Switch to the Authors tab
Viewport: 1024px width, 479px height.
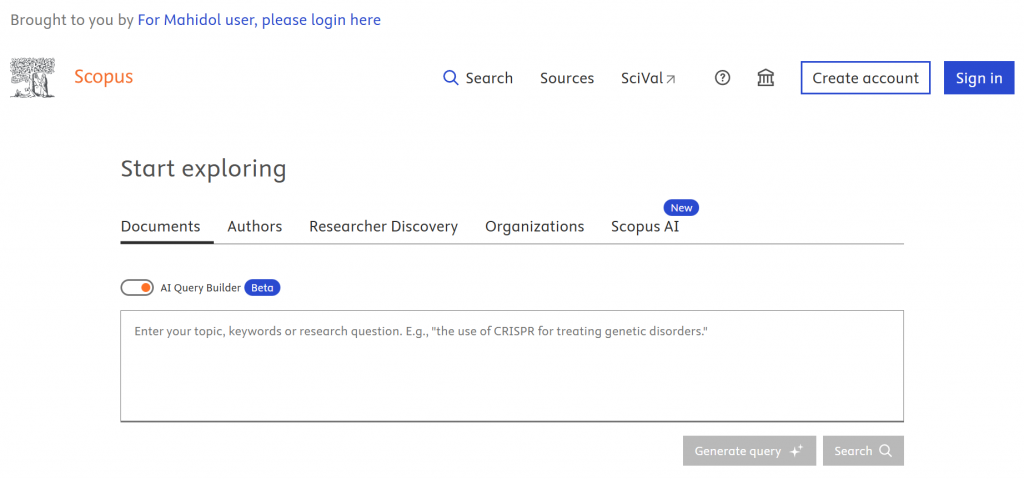tap(254, 227)
